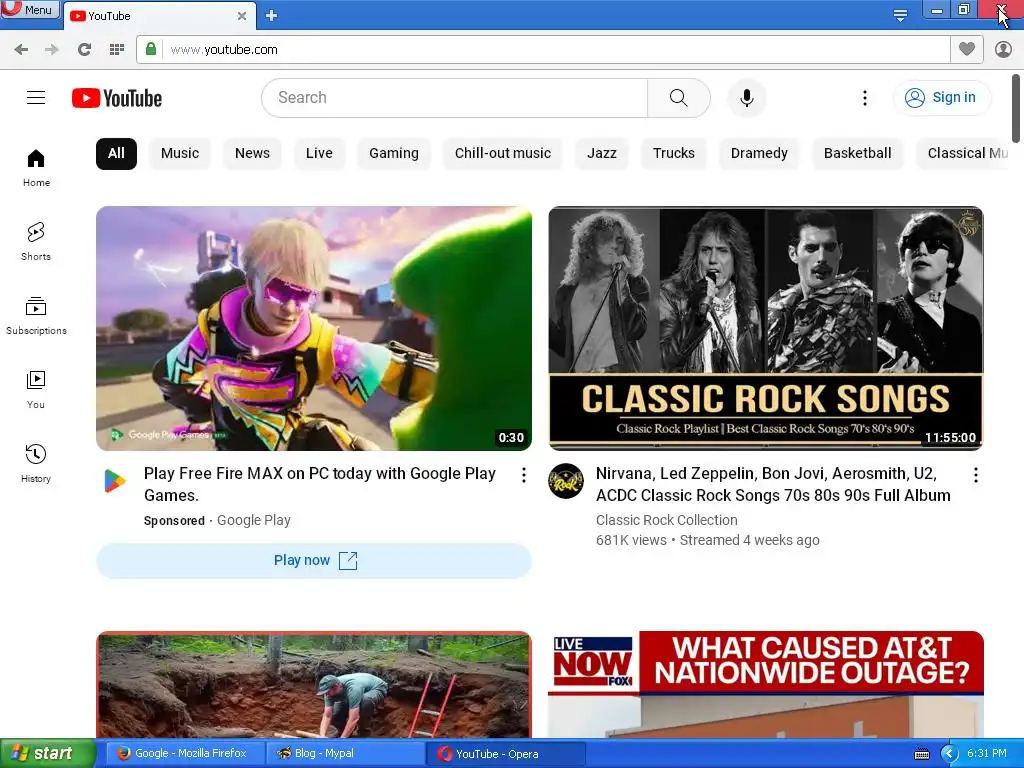Screen dimensions: 1024x768
Task: Select the Dramedy filter chip
Action: tap(759, 153)
